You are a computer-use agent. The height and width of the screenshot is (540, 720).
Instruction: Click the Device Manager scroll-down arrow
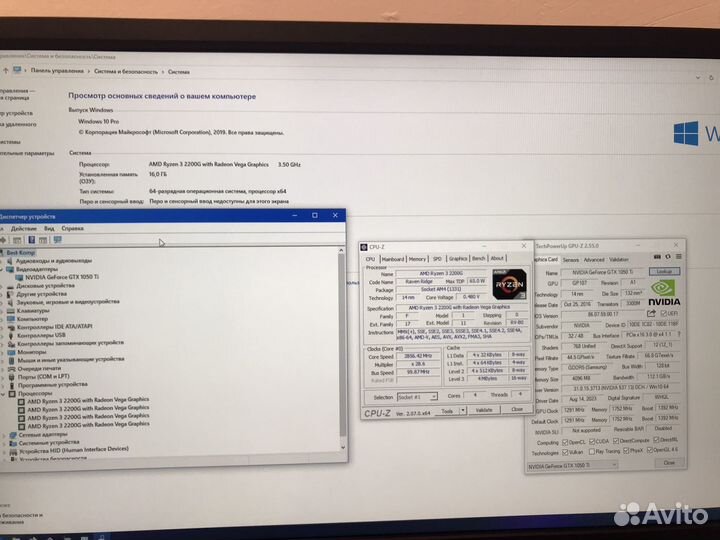click(343, 447)
